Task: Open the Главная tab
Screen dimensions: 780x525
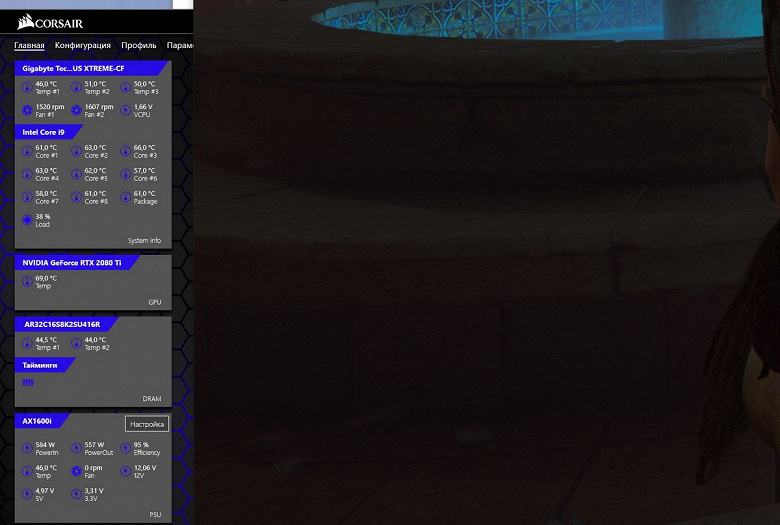Action: pos(29,45)
